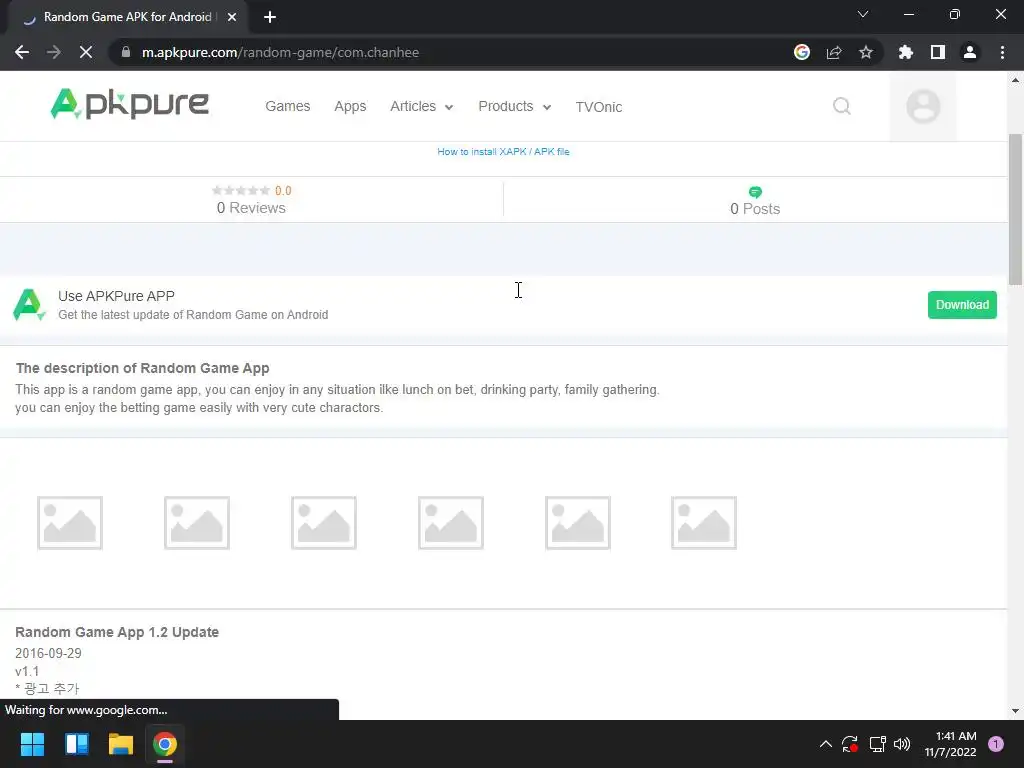Click the Random Game App 1.2 Update heading
This screenshot has height=768, width=1024.
(x=117, y=632)
